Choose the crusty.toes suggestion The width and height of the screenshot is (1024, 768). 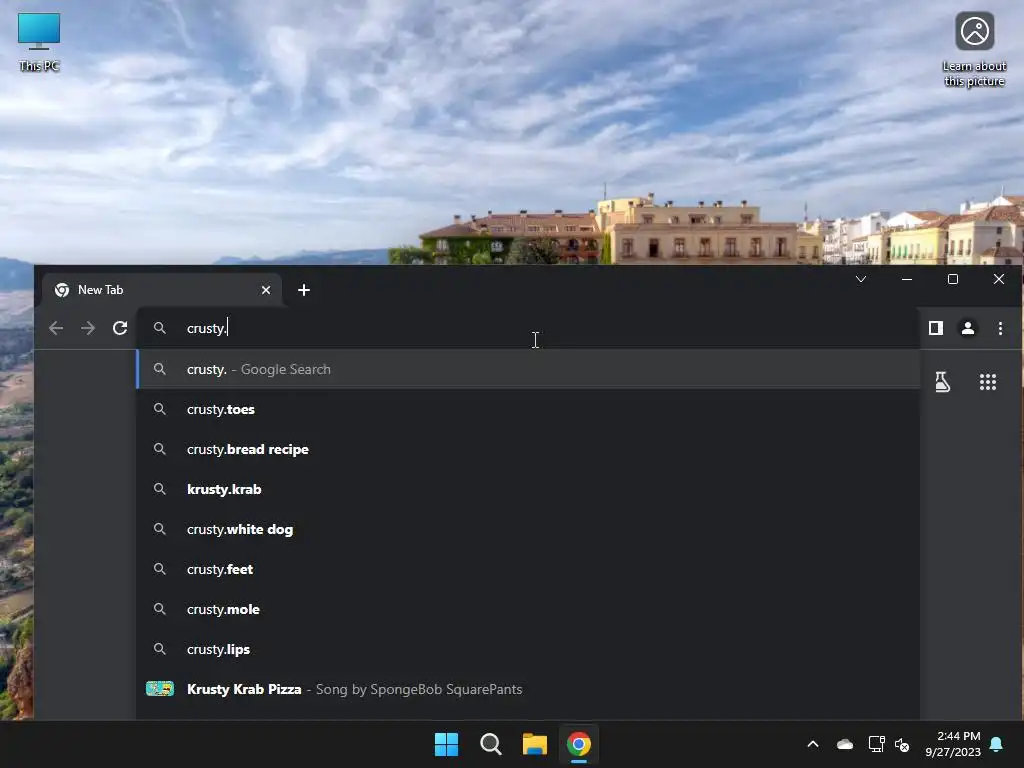528,409
